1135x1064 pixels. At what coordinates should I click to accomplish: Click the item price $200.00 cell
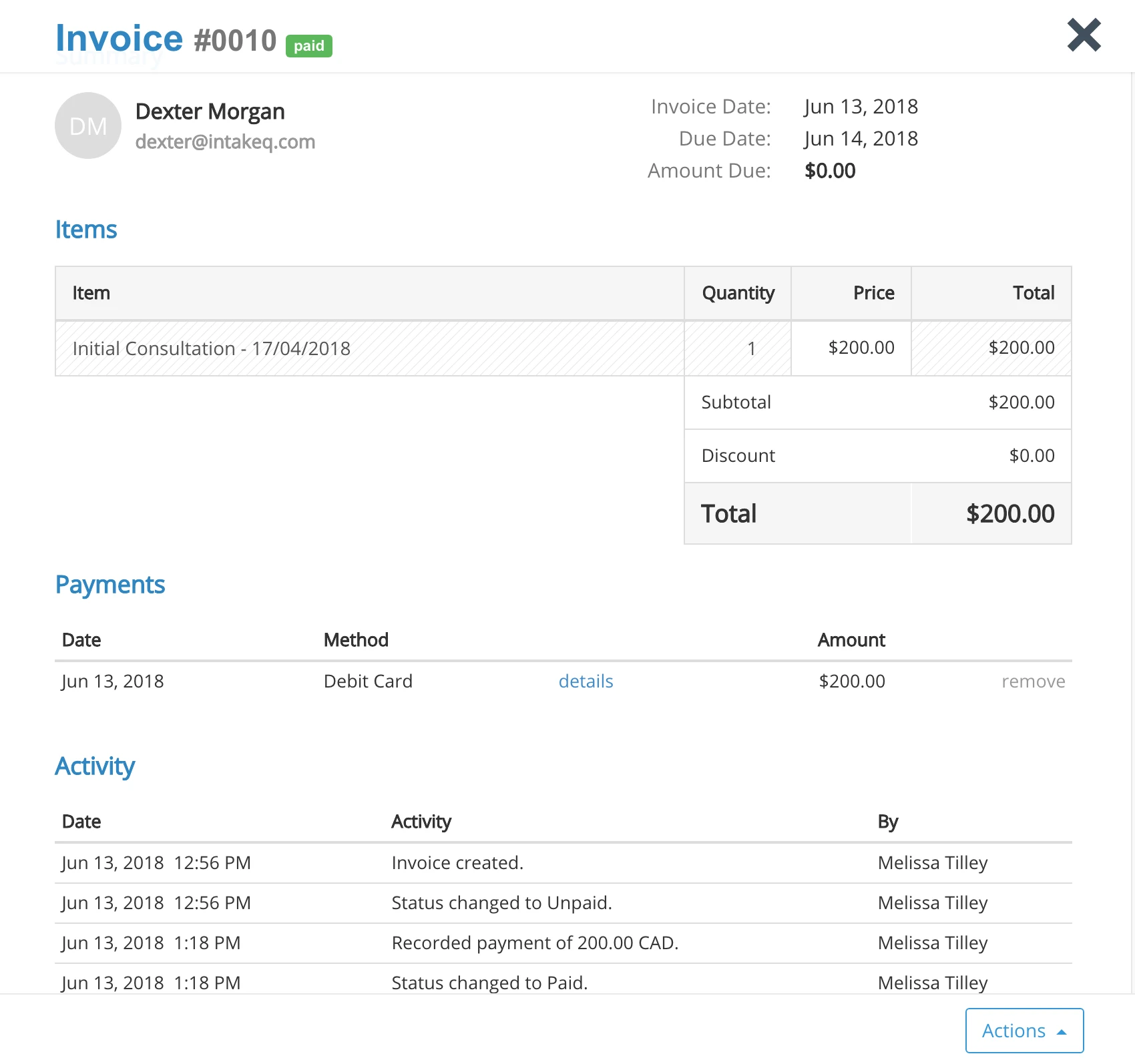pyautogui.click(x=861, y=348)
